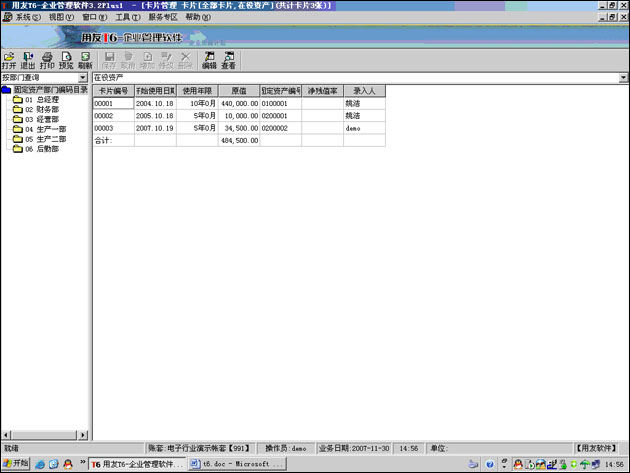Click the left arrow of the tree scrollbar
630x473 pixels.
(x=6, y=435)
